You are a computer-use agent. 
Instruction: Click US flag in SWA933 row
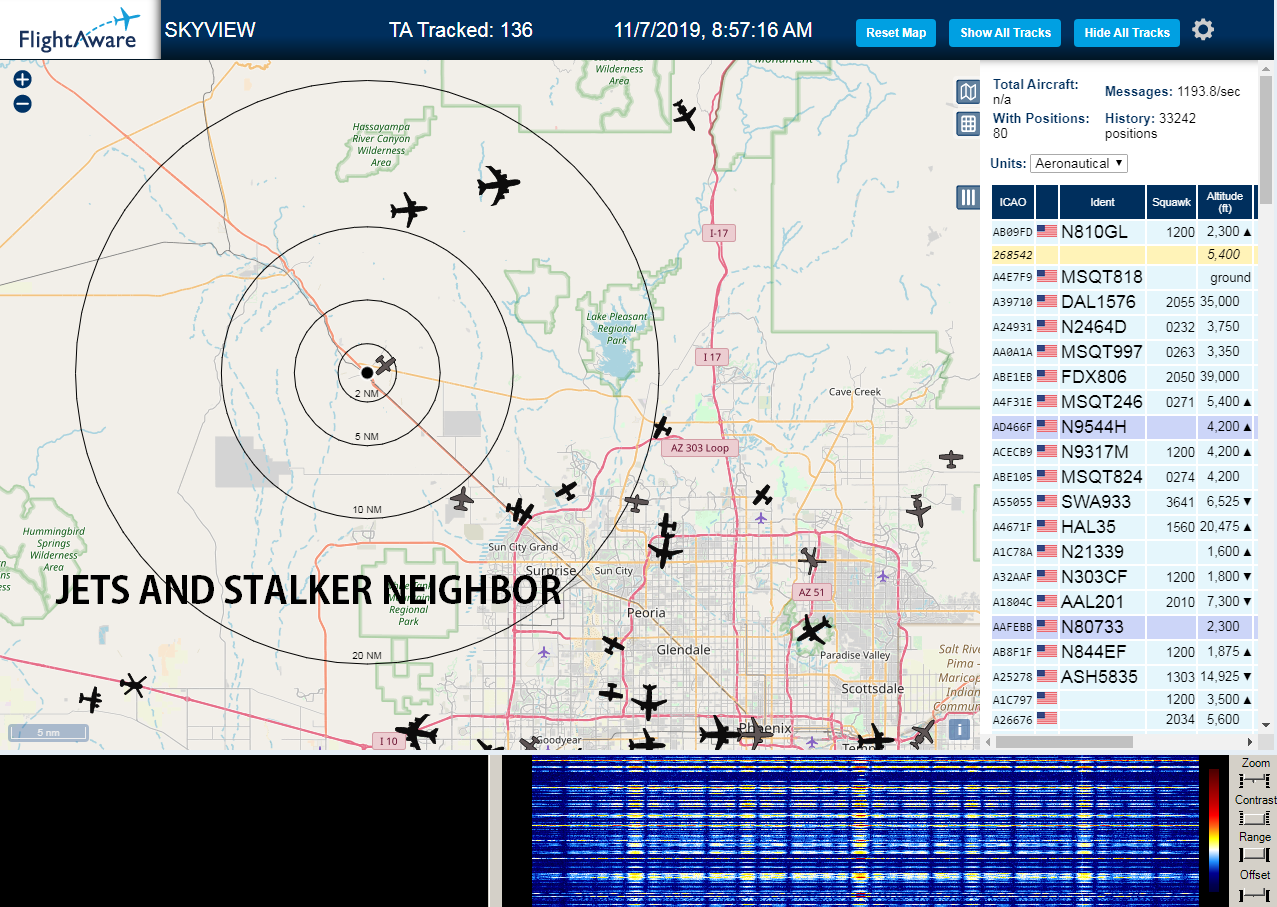pyautogui.click(x=1047, y=501)
